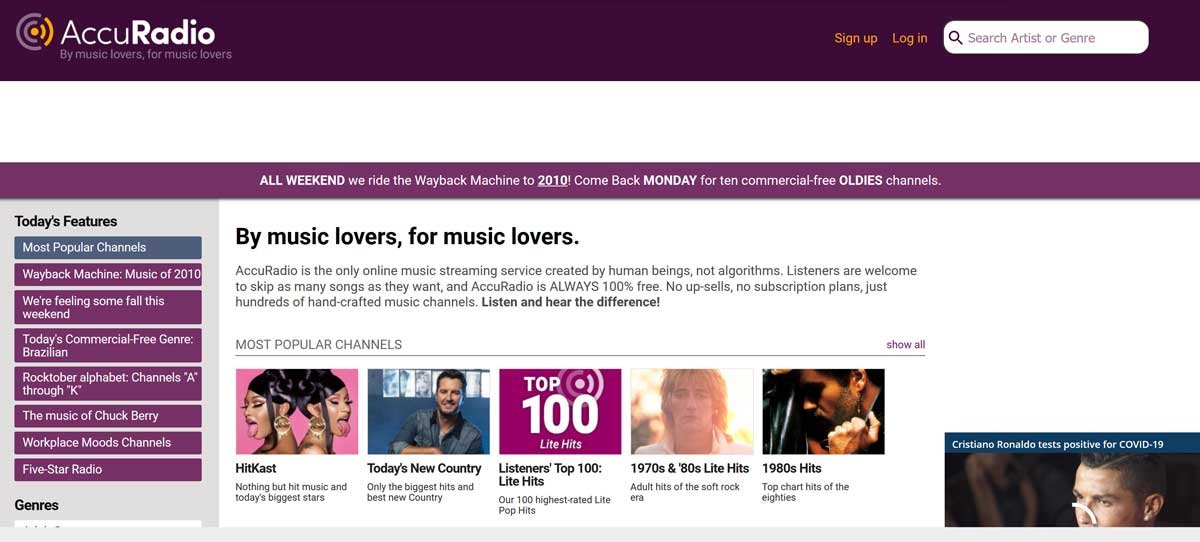This screenshot has width=1200, height=542.
Task: Click the 1980s Hits title
Action: coord(792,468)
